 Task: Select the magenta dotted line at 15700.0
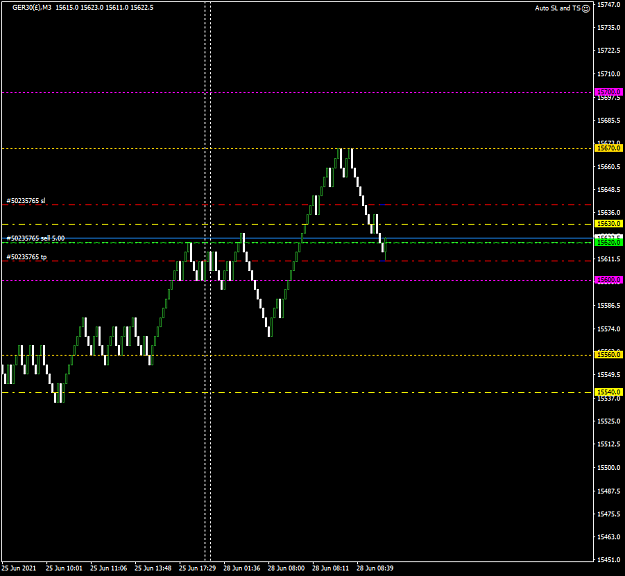click(x=297, y=92)
